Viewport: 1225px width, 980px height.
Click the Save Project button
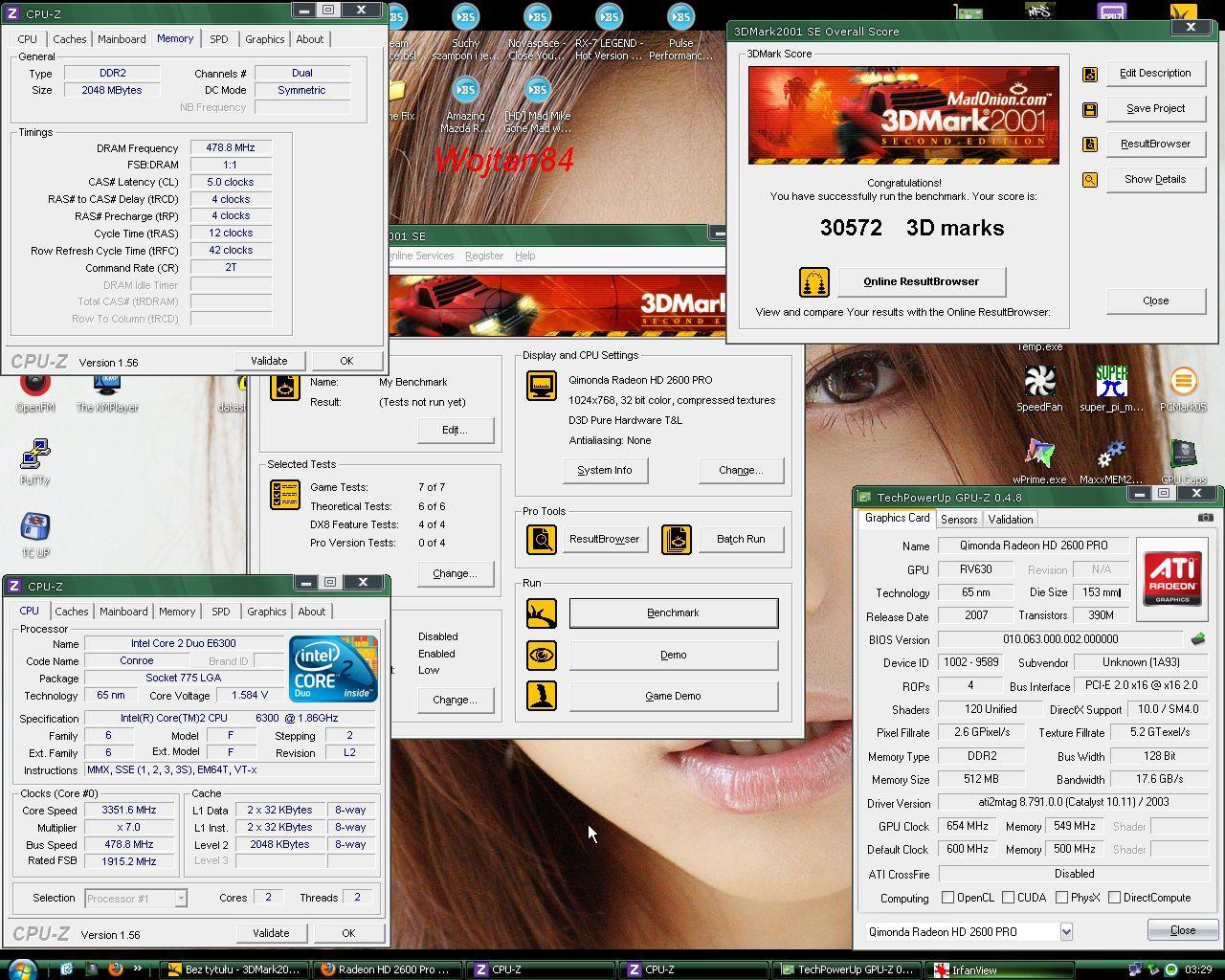1155,108
